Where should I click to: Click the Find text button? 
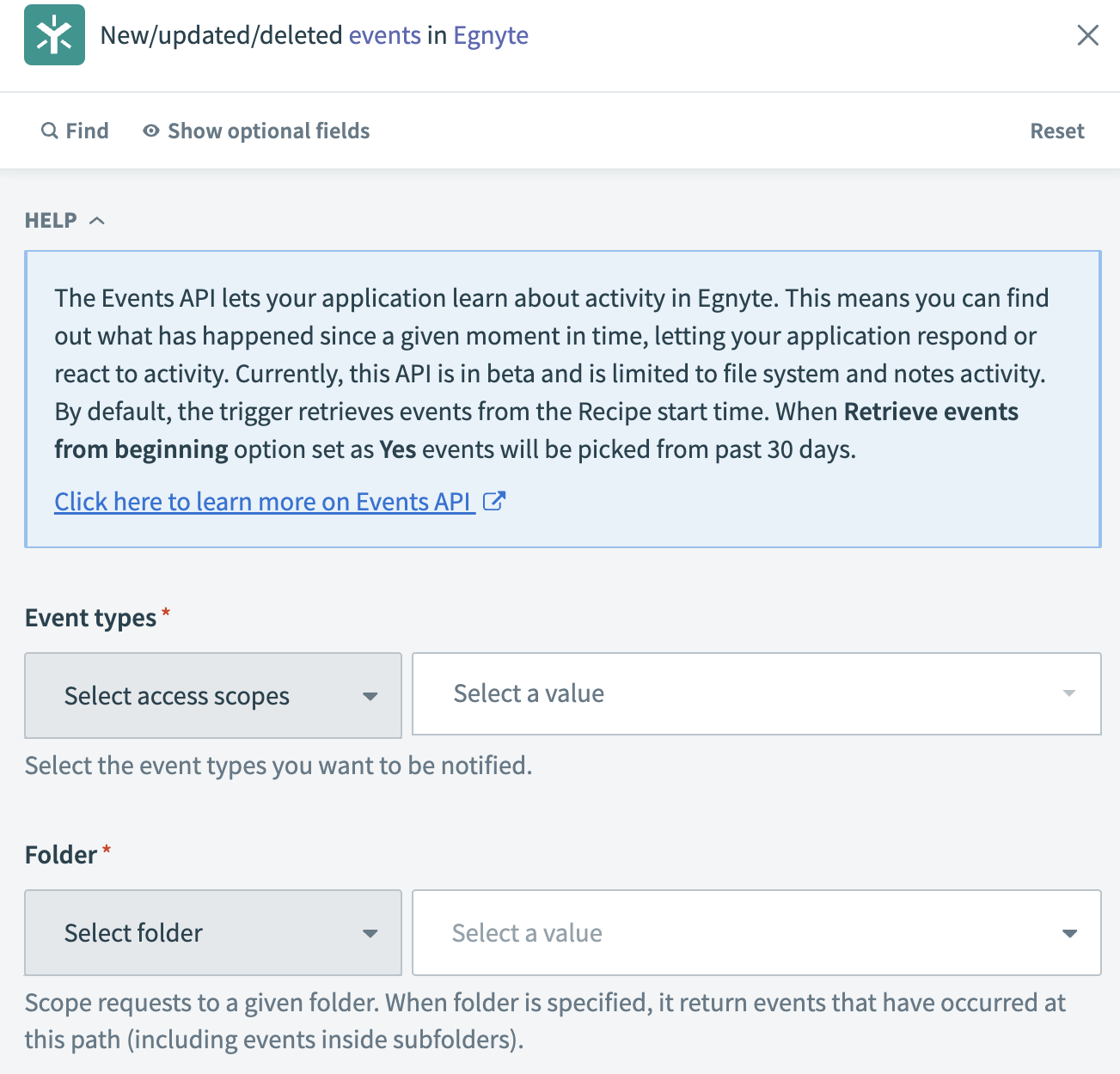(87, 131)
